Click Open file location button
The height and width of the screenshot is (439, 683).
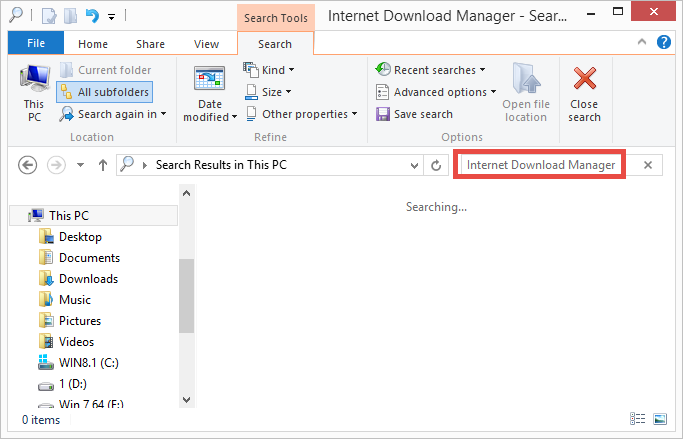coord(526,93)
